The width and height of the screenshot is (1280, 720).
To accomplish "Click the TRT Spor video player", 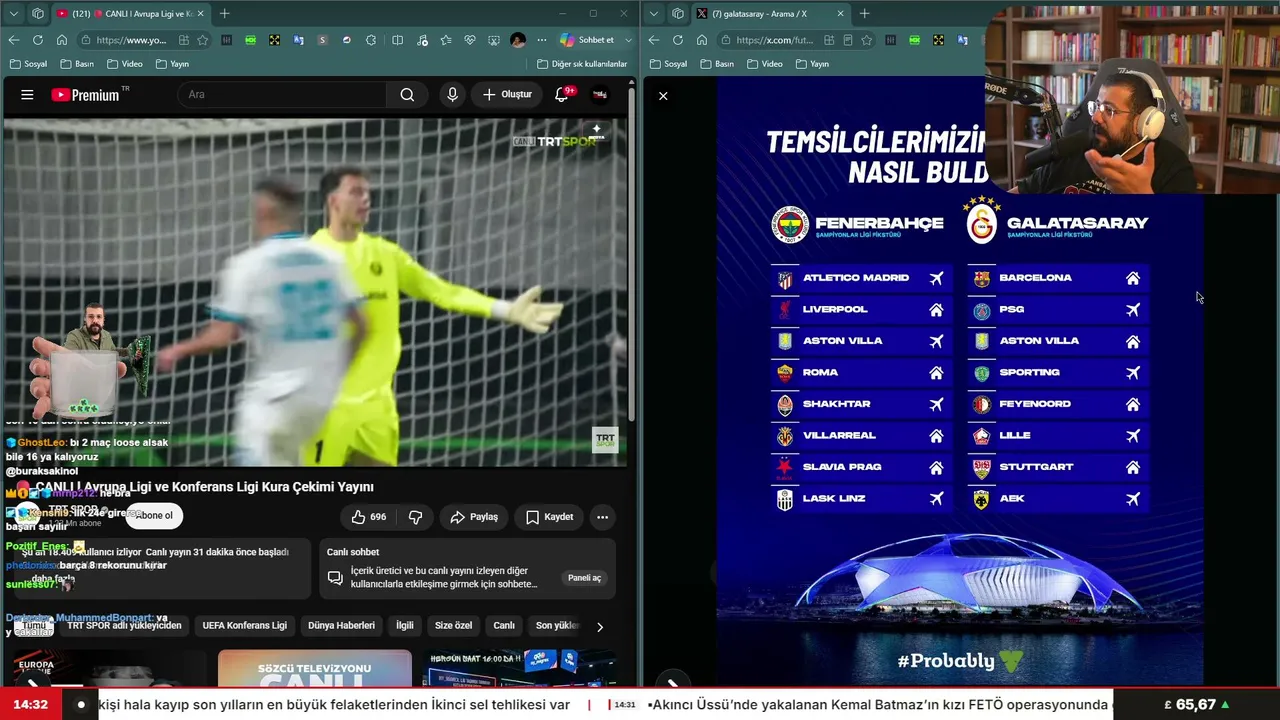I will (315, 292).
